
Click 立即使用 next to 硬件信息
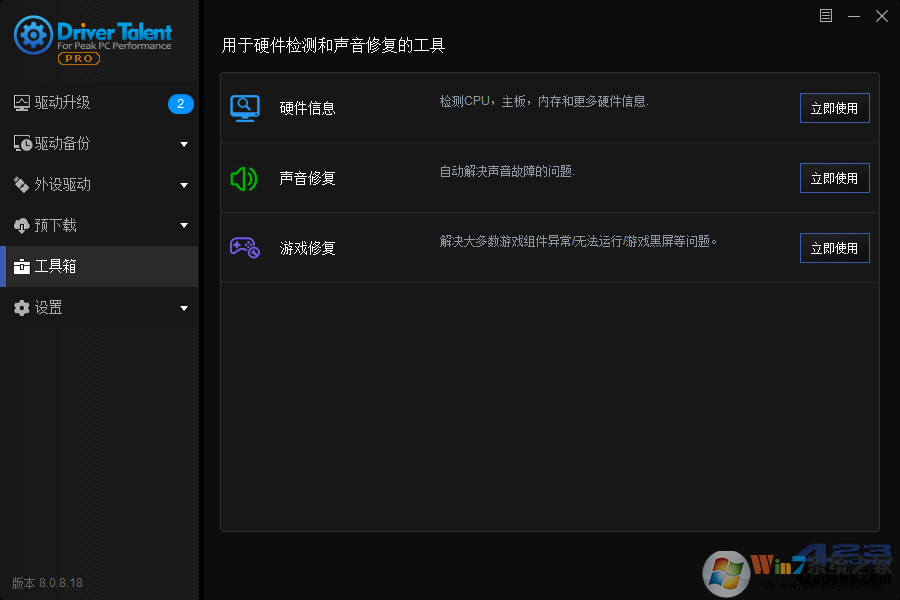point(834,107)
